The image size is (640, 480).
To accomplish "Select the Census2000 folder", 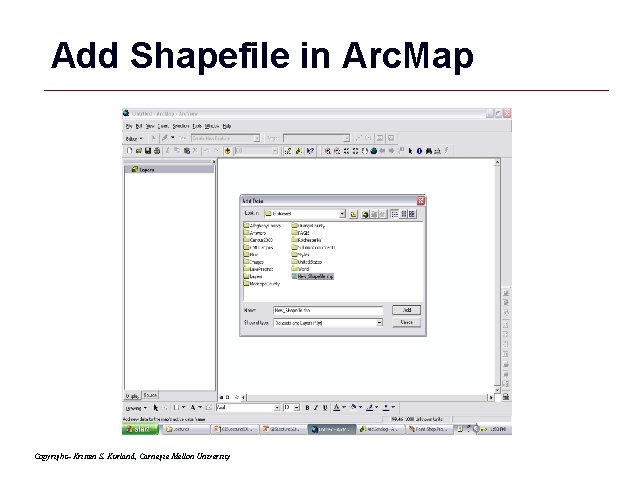I will click(x=258, y=240).
